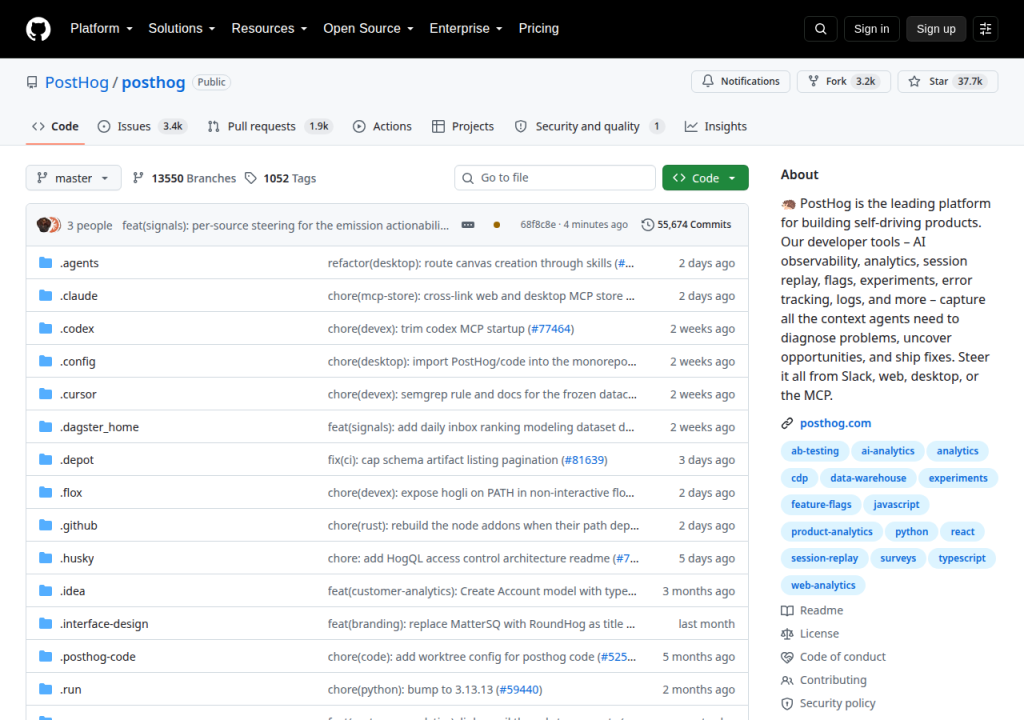Select the feature-flags topic tag
This screenshot has height=720, width=1024.
click(x=821, y=504)
